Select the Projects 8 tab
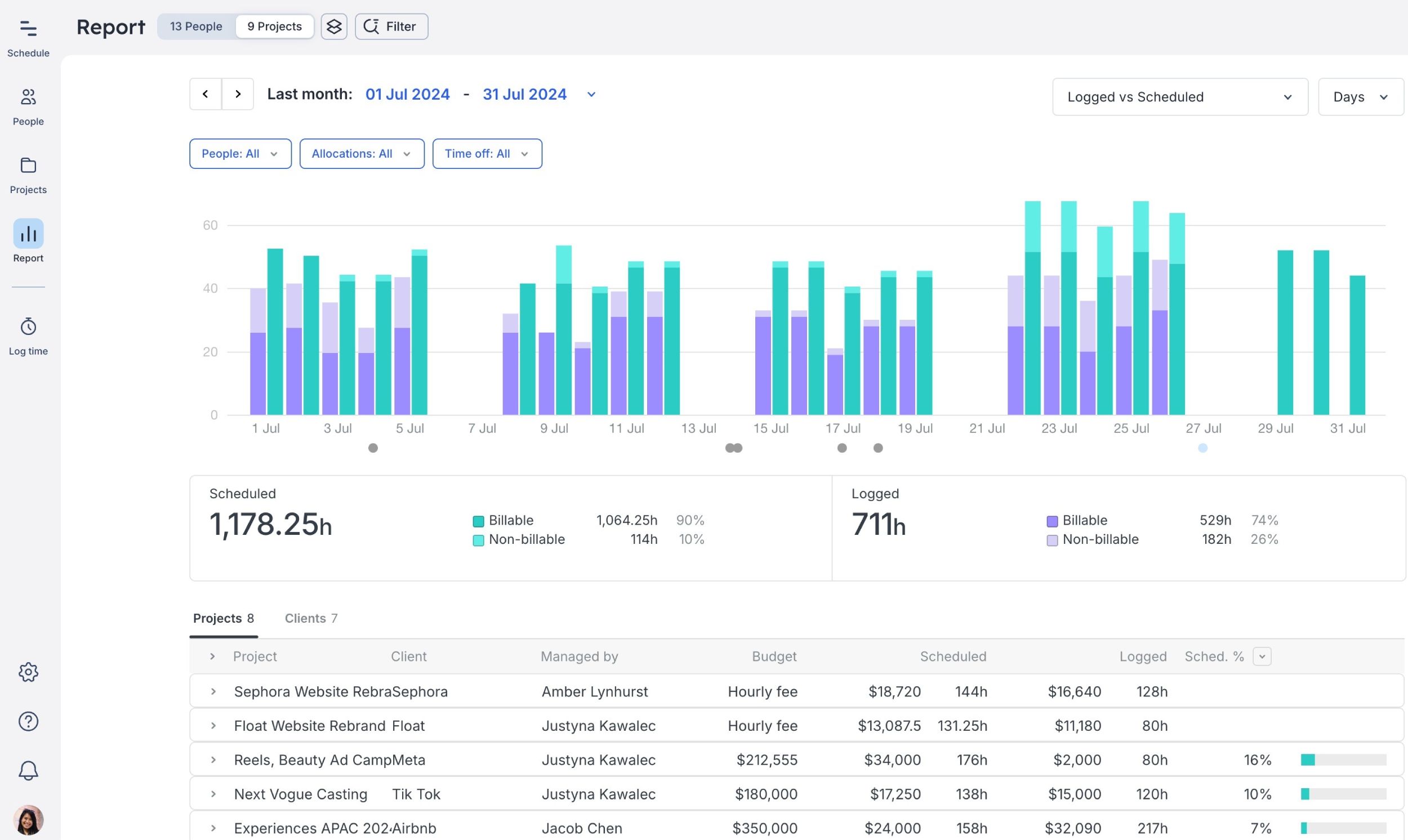Screen dimensions: 1408x840 [223, 618]
